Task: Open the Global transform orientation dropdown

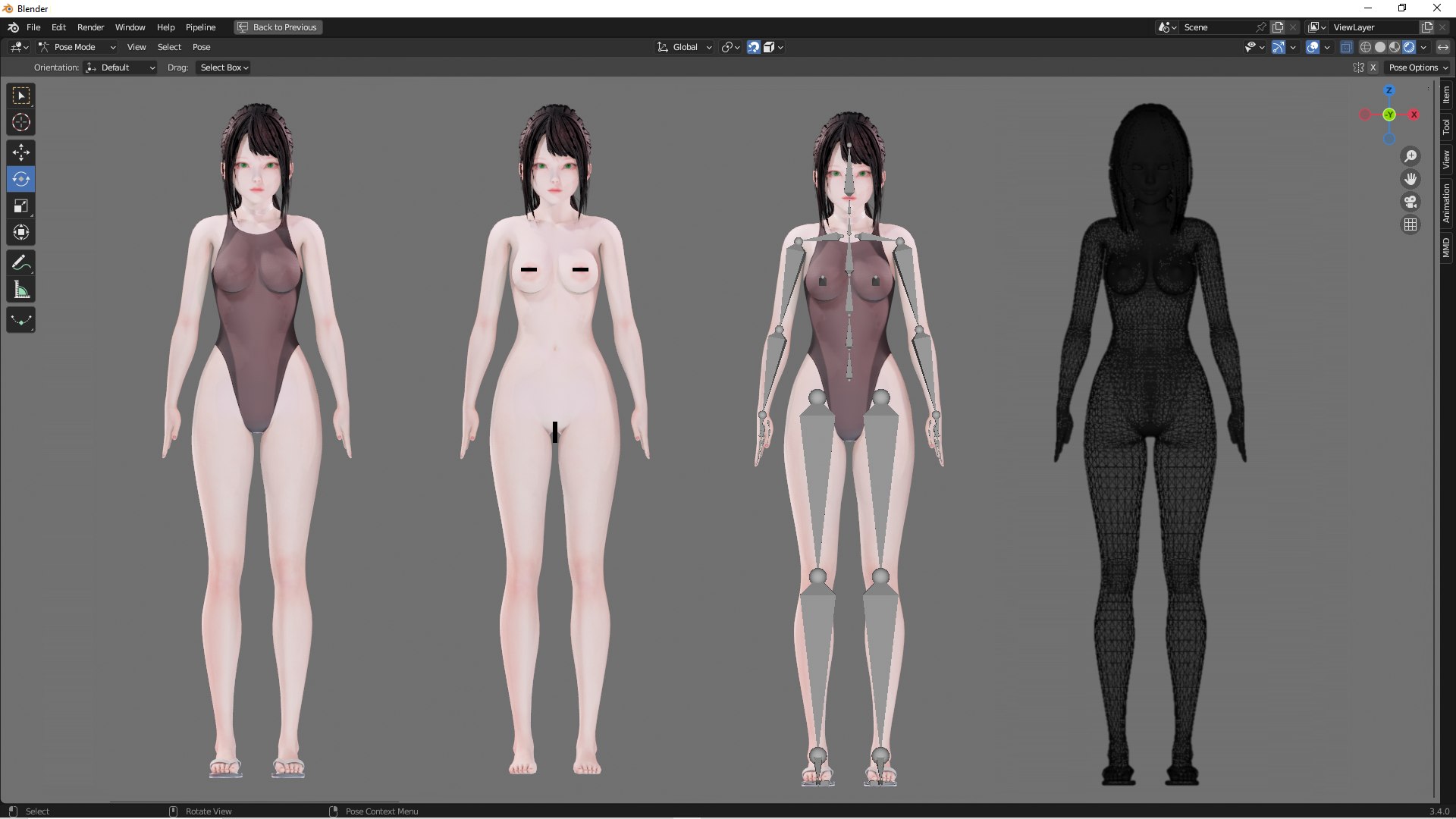Action: click(685, 47)
